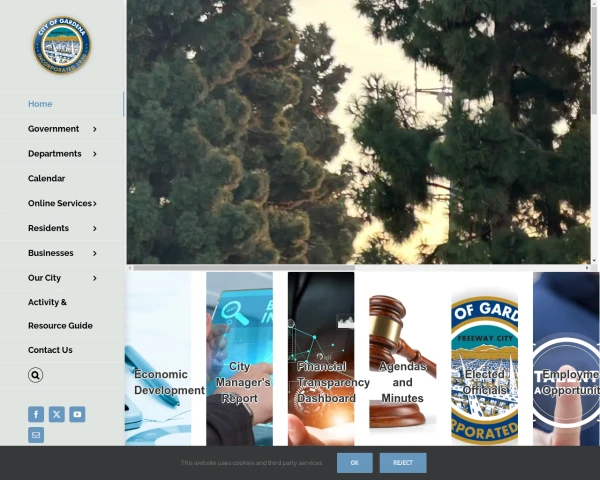Open the X (Twitter) social icon
Image resolution: width=600 pixels, height=480 pixels.
[x=57, y=414]
